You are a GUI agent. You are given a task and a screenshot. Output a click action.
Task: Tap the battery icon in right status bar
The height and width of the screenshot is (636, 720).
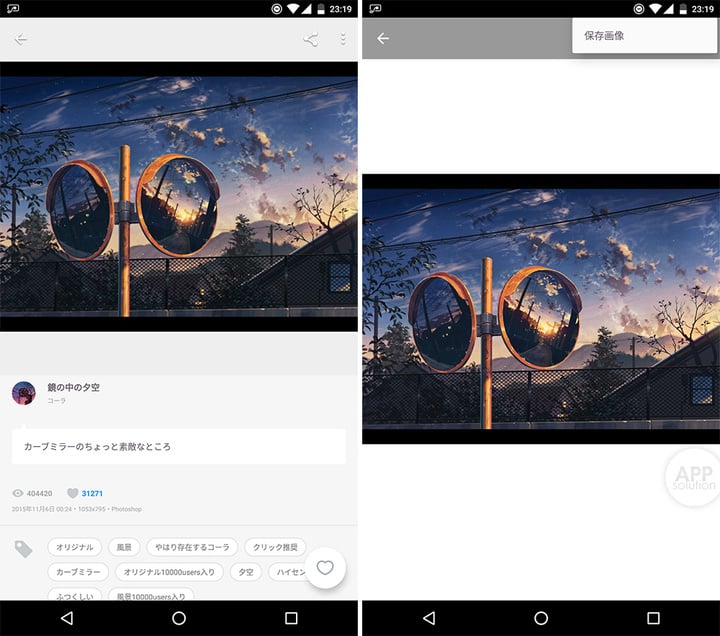click(x=683, y=9)
